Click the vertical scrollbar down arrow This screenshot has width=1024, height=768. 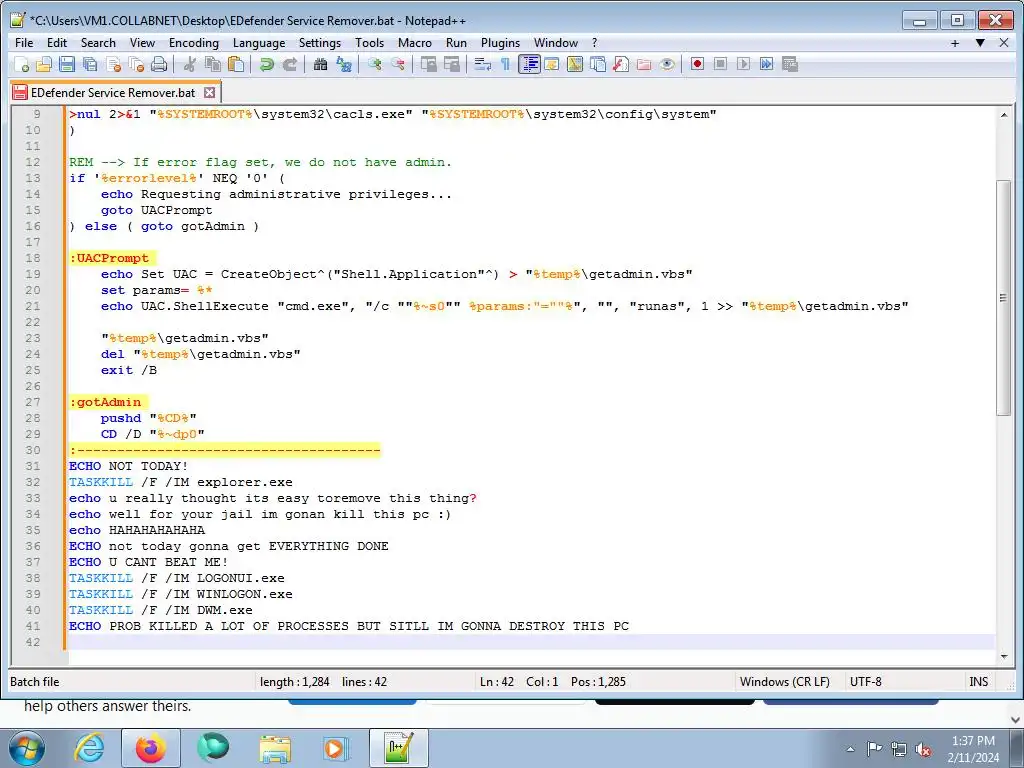click(1004, 656)
